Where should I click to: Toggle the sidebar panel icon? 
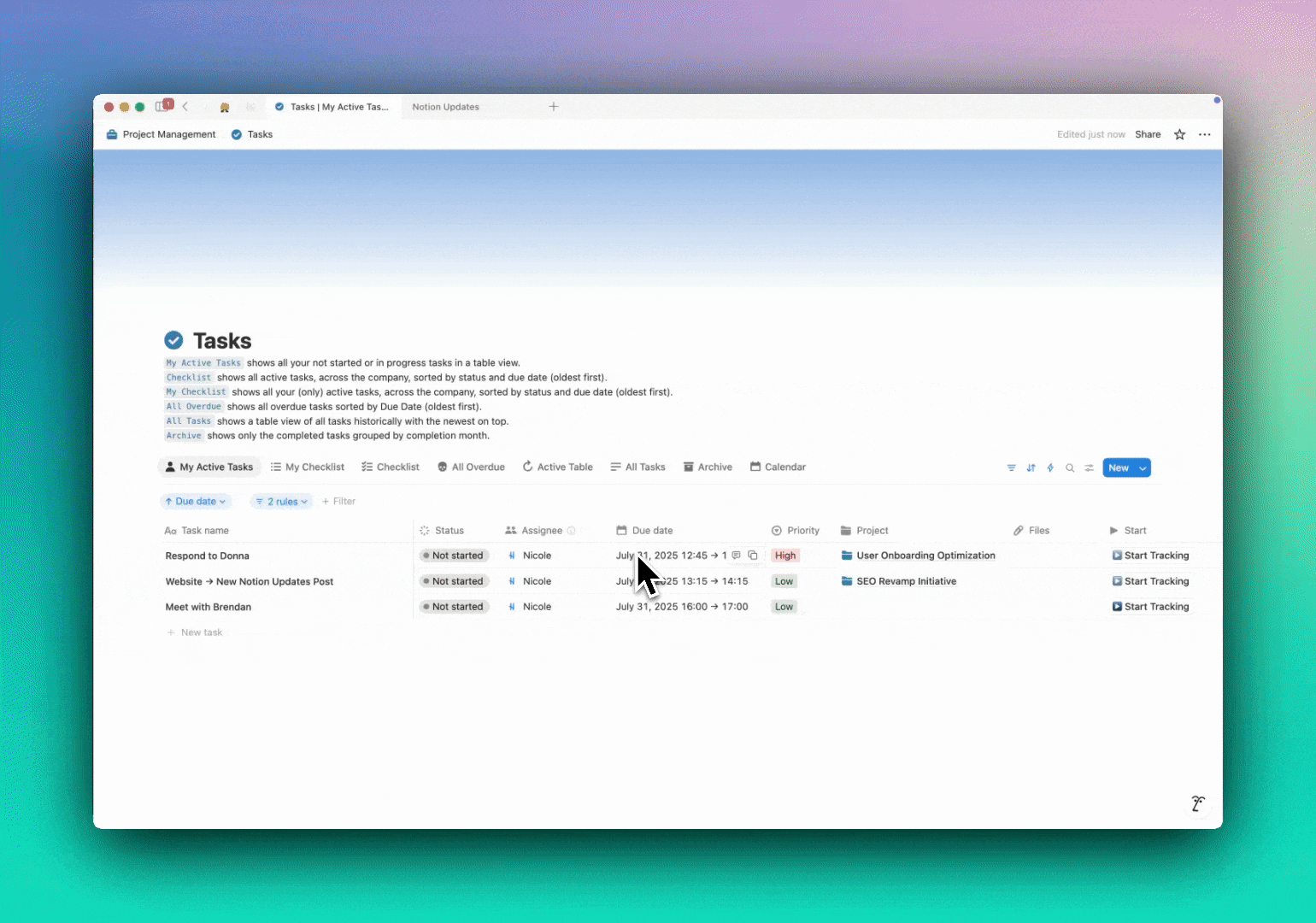pyautogui.click(x=162, y=107)
